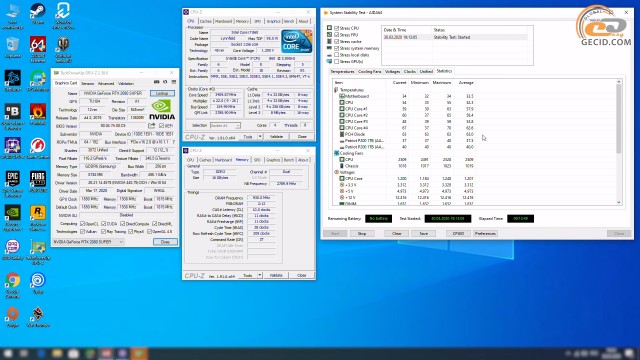Click scroll-down arrow in AIDA64 statistics list
The width and height of the screenshot is (640, 360).
pos(619,202)
